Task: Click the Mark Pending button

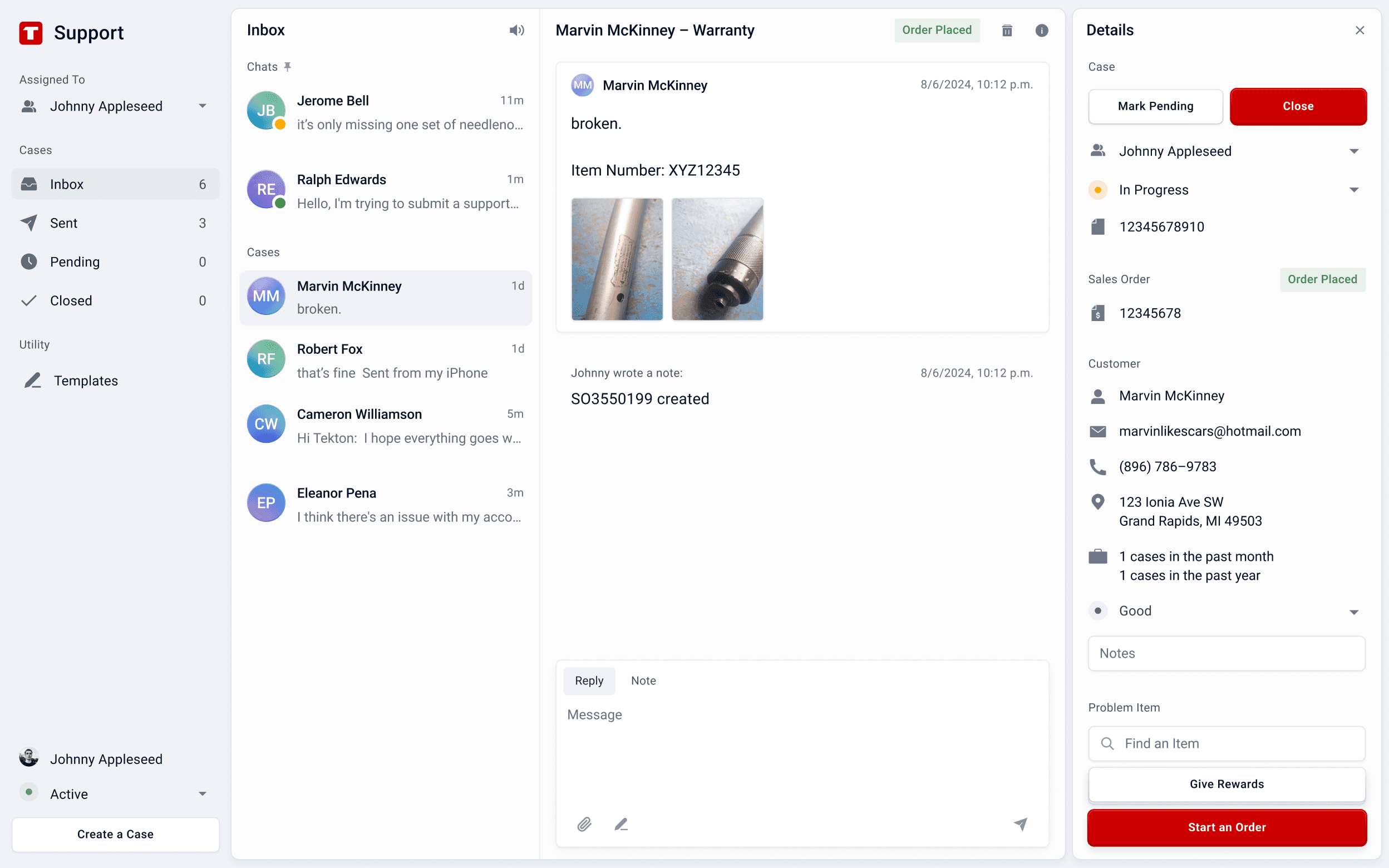Action: click(1155, 106)
